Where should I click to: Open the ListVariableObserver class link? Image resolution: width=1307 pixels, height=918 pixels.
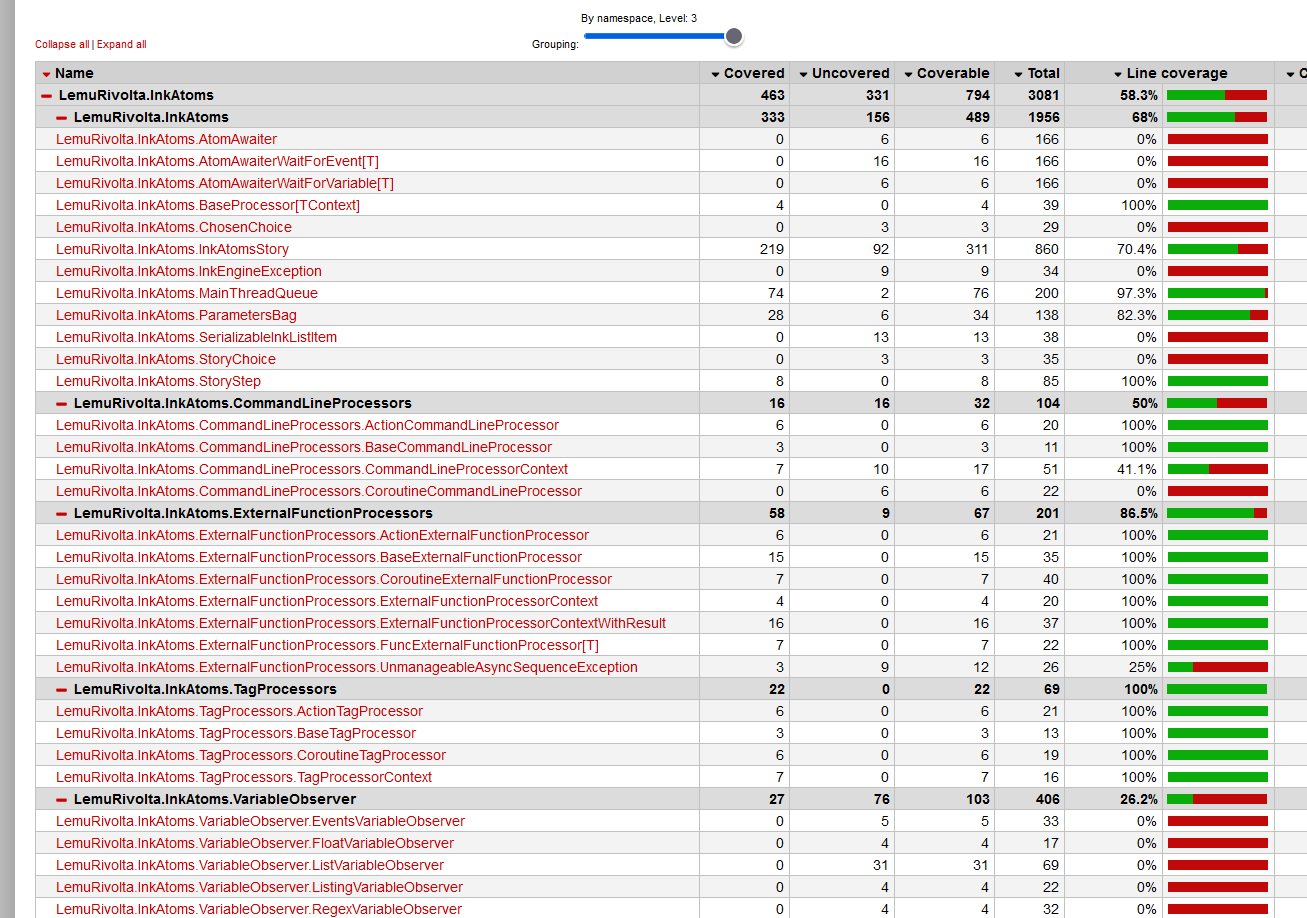250,865
